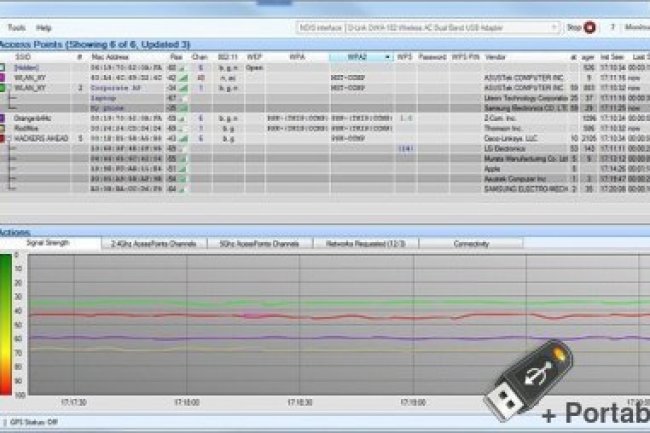The image size is (650, 433).
Task: Sort by the 802.11 column header
Action: coord(228,57)
